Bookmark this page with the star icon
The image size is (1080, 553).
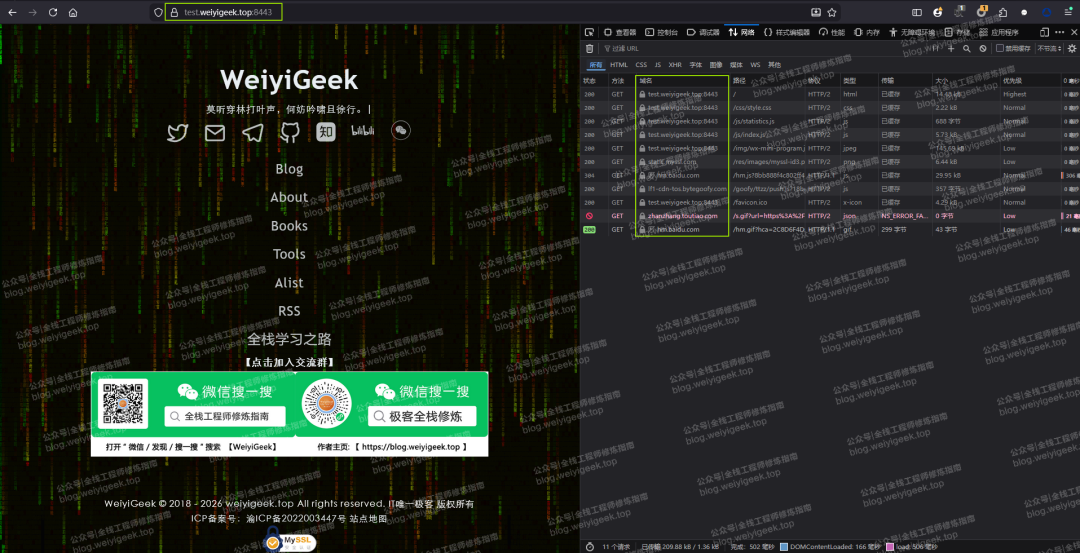(831, 12)
